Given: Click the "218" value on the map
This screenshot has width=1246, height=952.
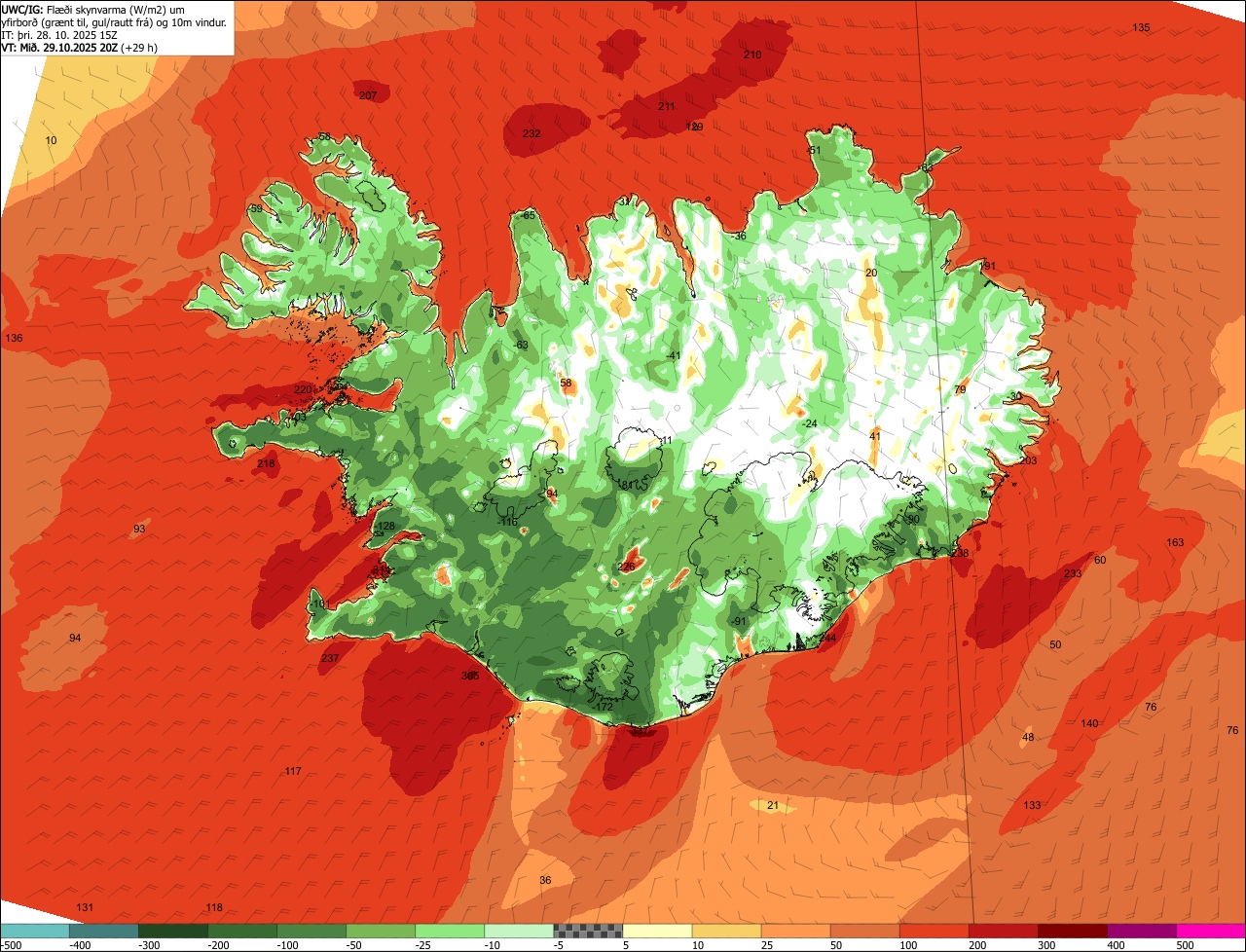Looking at the screenshot, I should pos(266,463).
